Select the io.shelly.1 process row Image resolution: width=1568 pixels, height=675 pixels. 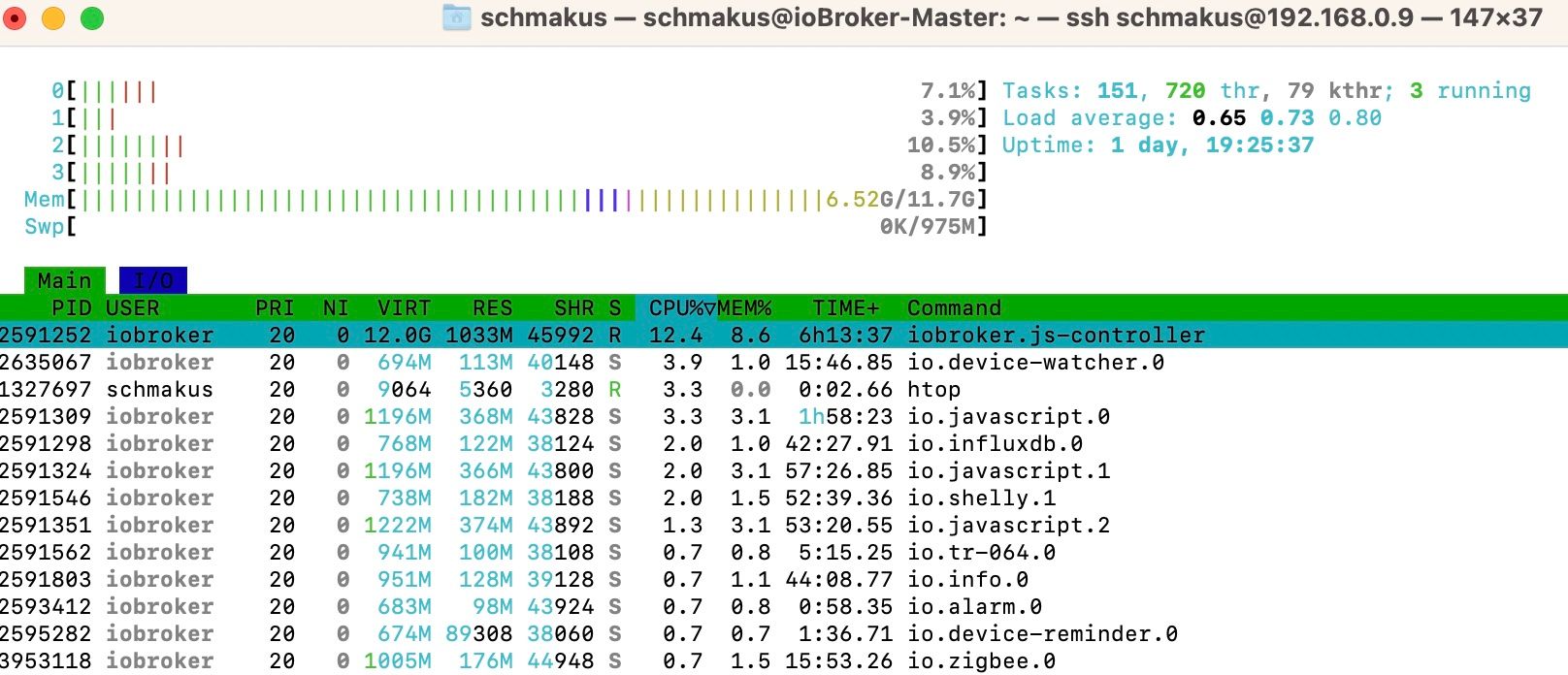pyautogui.click(x=784, y=498)
